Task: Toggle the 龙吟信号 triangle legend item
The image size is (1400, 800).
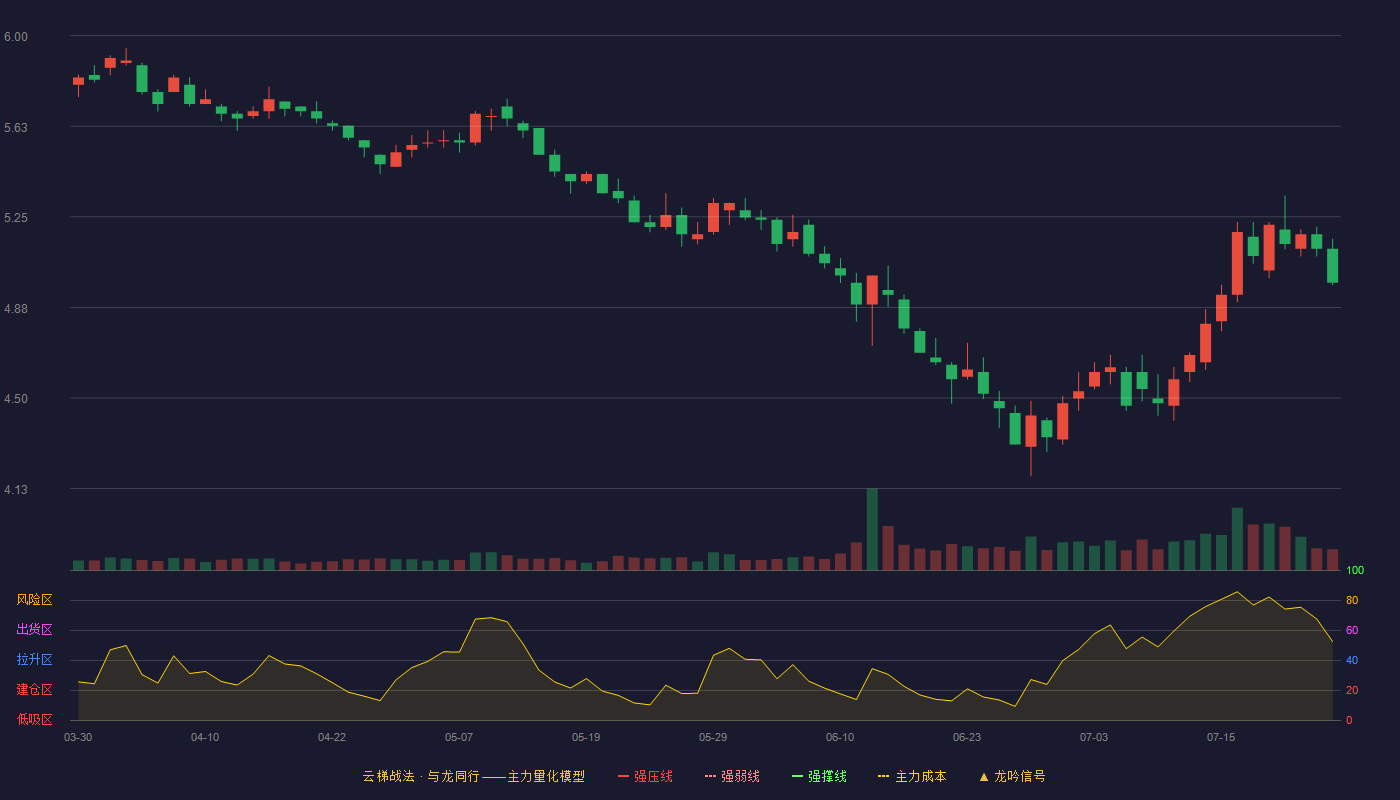Action: [x=1012, y=776]
